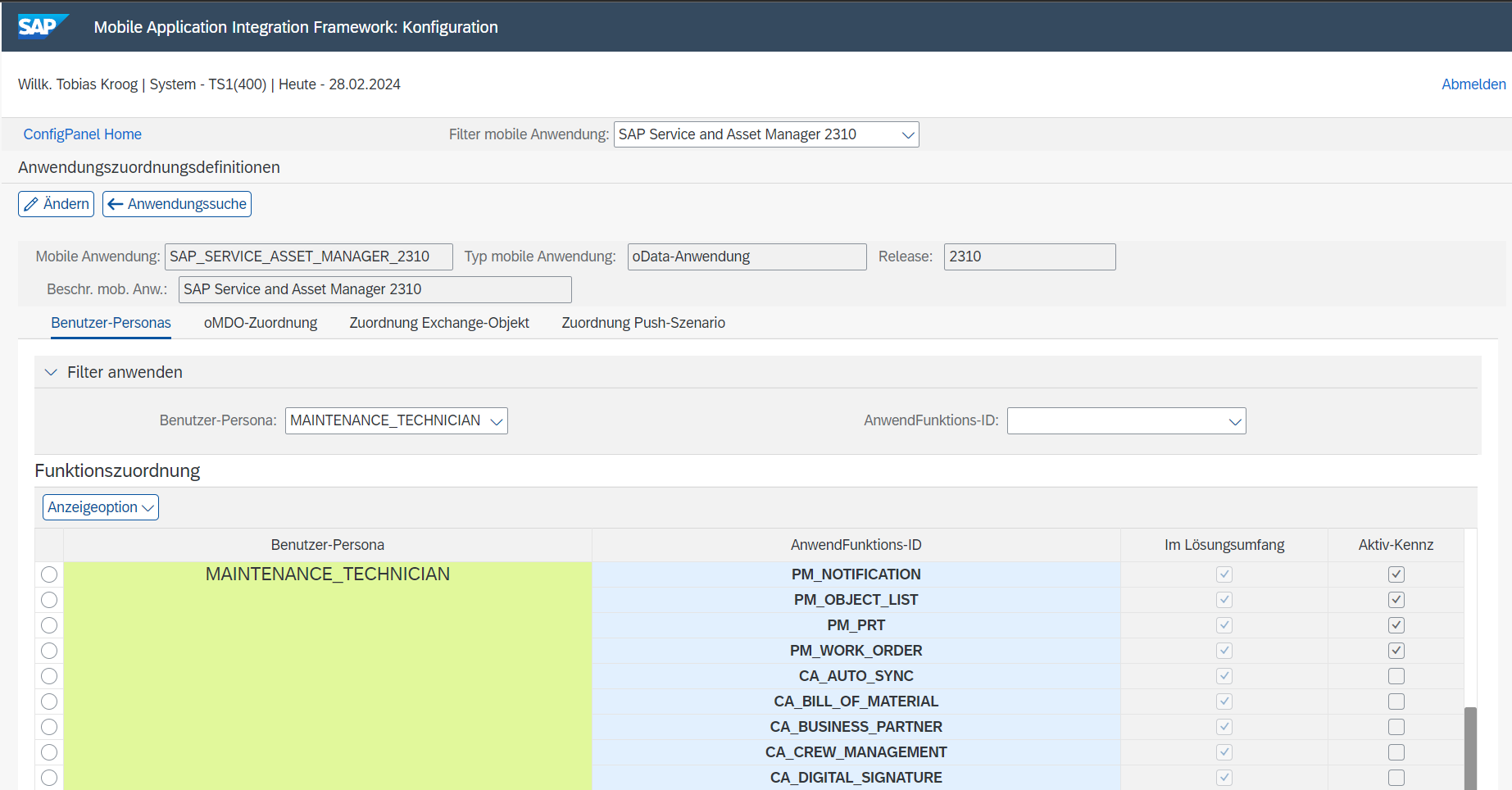The height and width of the screenshot is (790, 1512).
Task: Toggle Aktiv-Kennz checkbox for CA_CREW_MANAGEMENT
Action: (x=1396, y=752)
